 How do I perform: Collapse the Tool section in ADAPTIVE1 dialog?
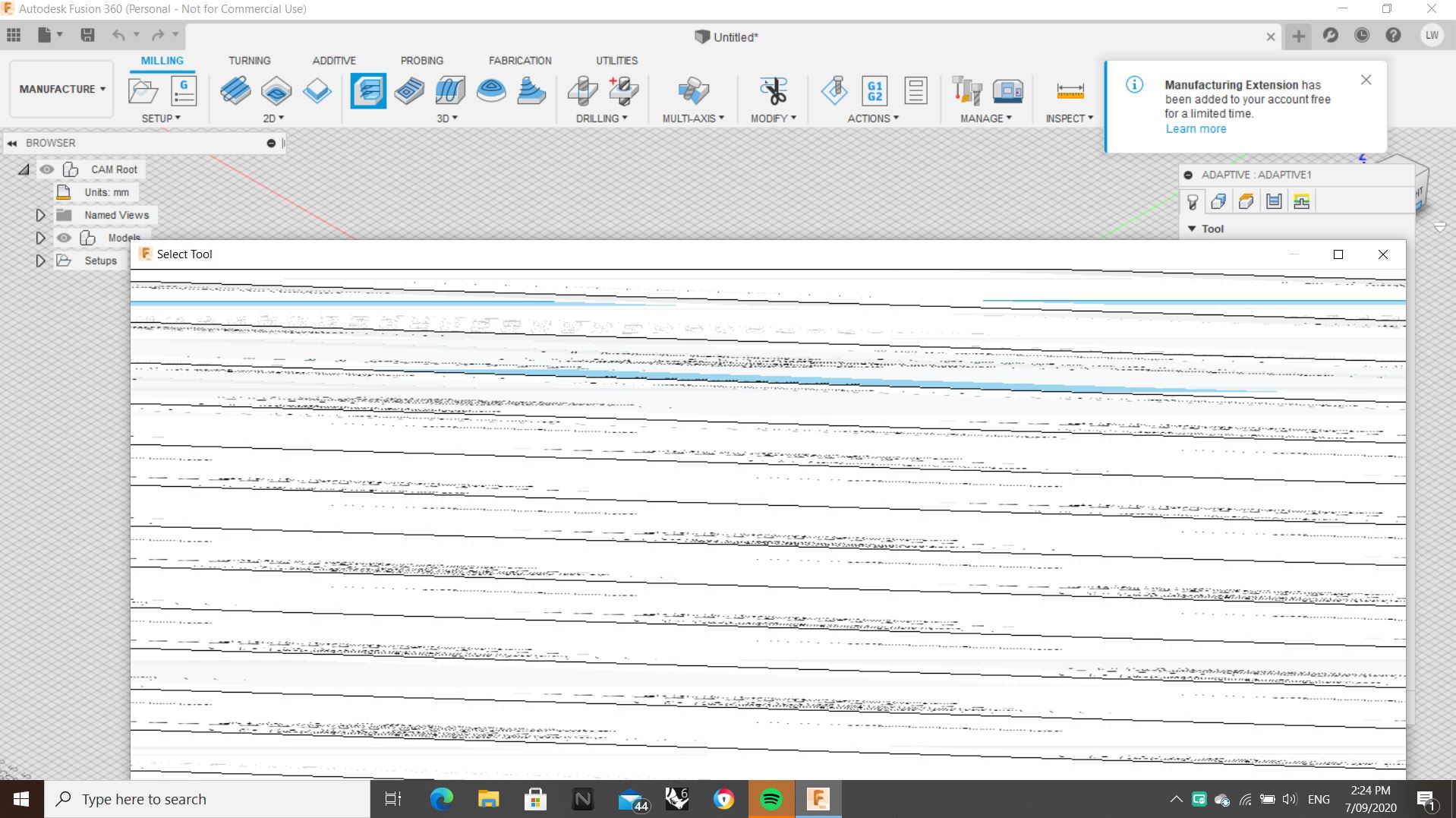coord(1193,229)
